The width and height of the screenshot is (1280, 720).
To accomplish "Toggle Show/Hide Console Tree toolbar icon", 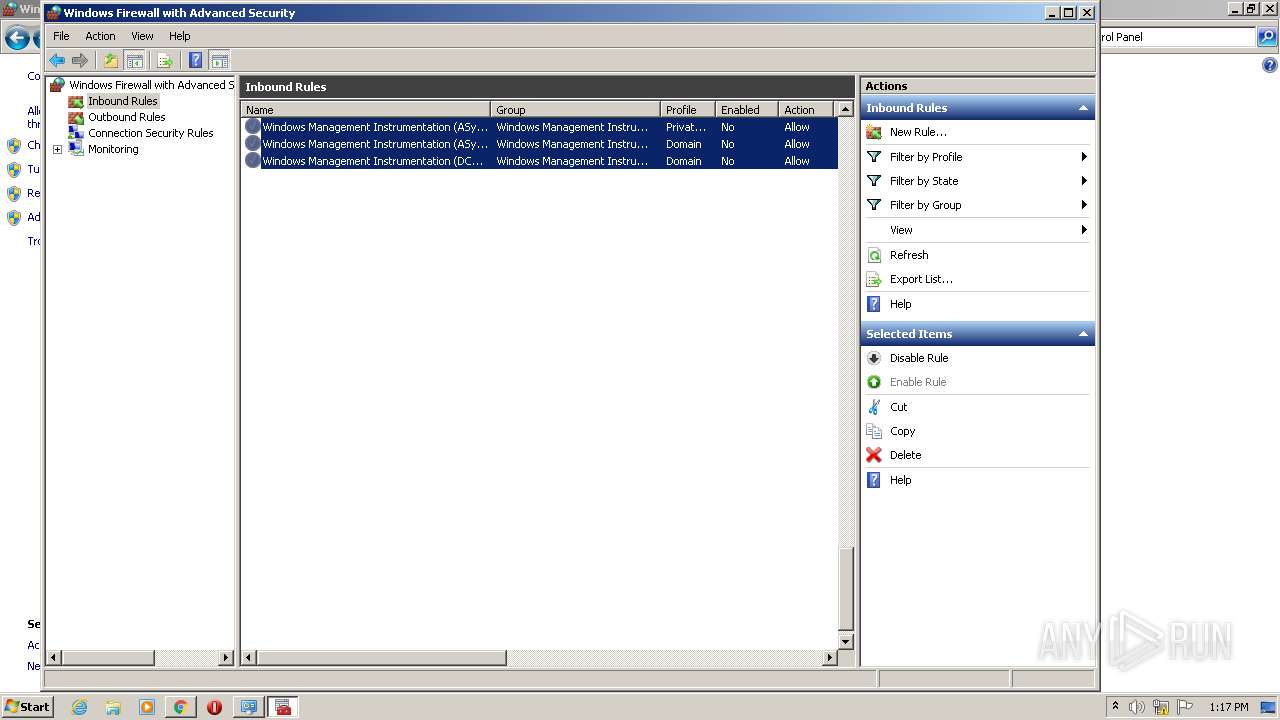I will pyautogui.click(x=134, y=60).
